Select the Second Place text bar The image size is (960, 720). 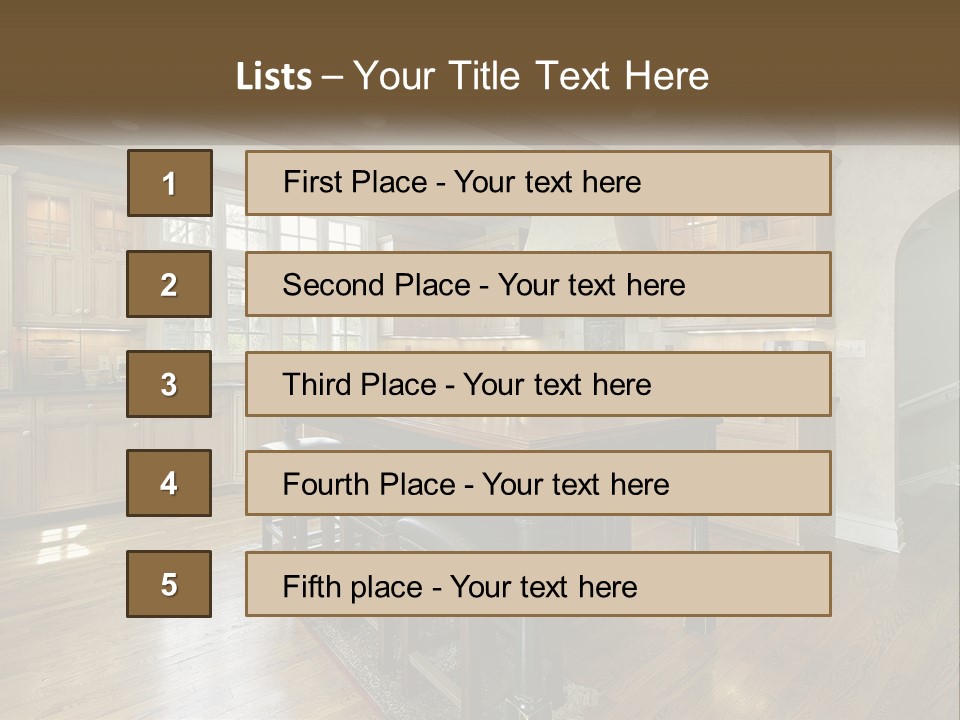(538, 284)
